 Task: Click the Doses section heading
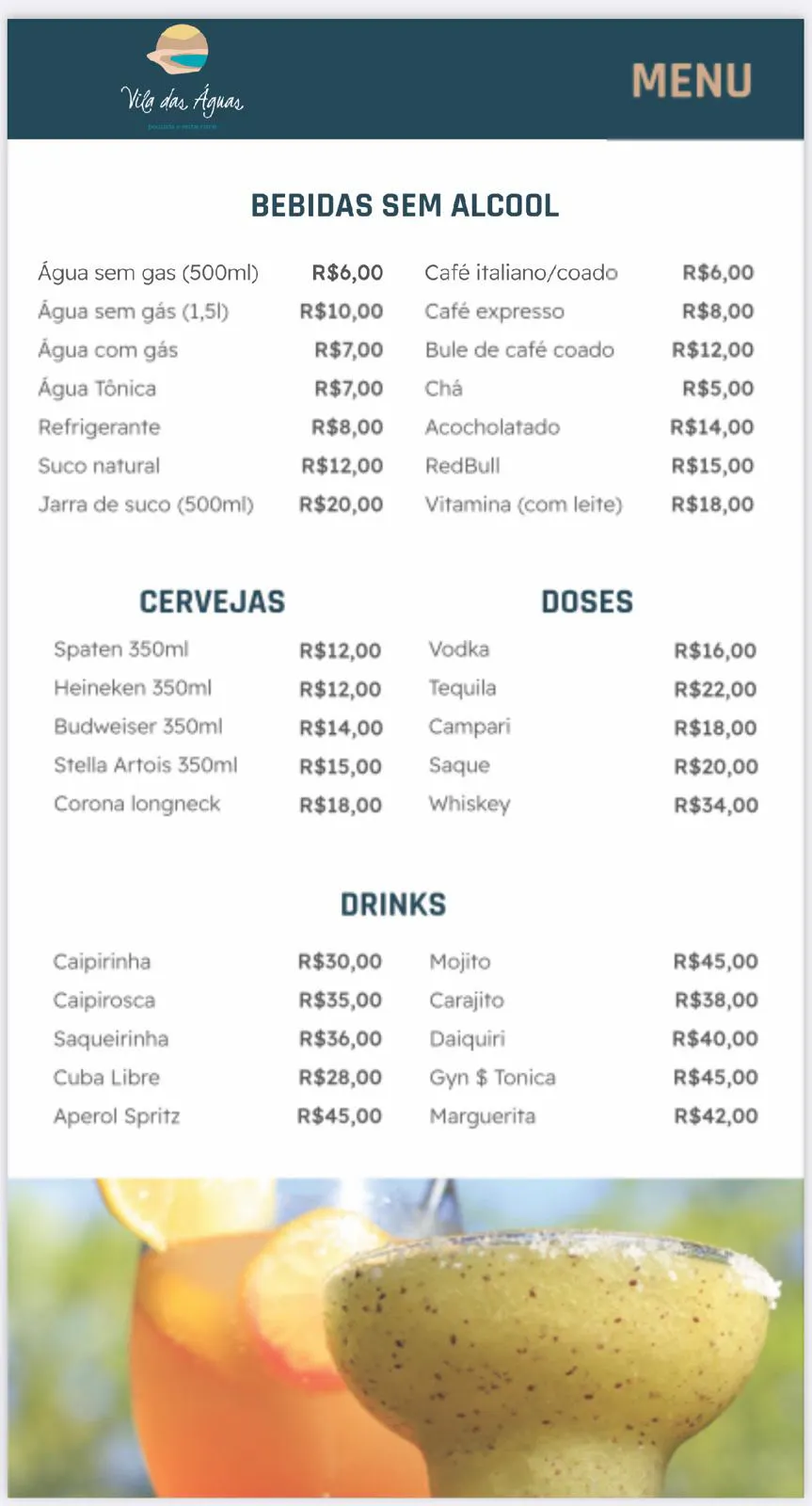click(586, 601)
